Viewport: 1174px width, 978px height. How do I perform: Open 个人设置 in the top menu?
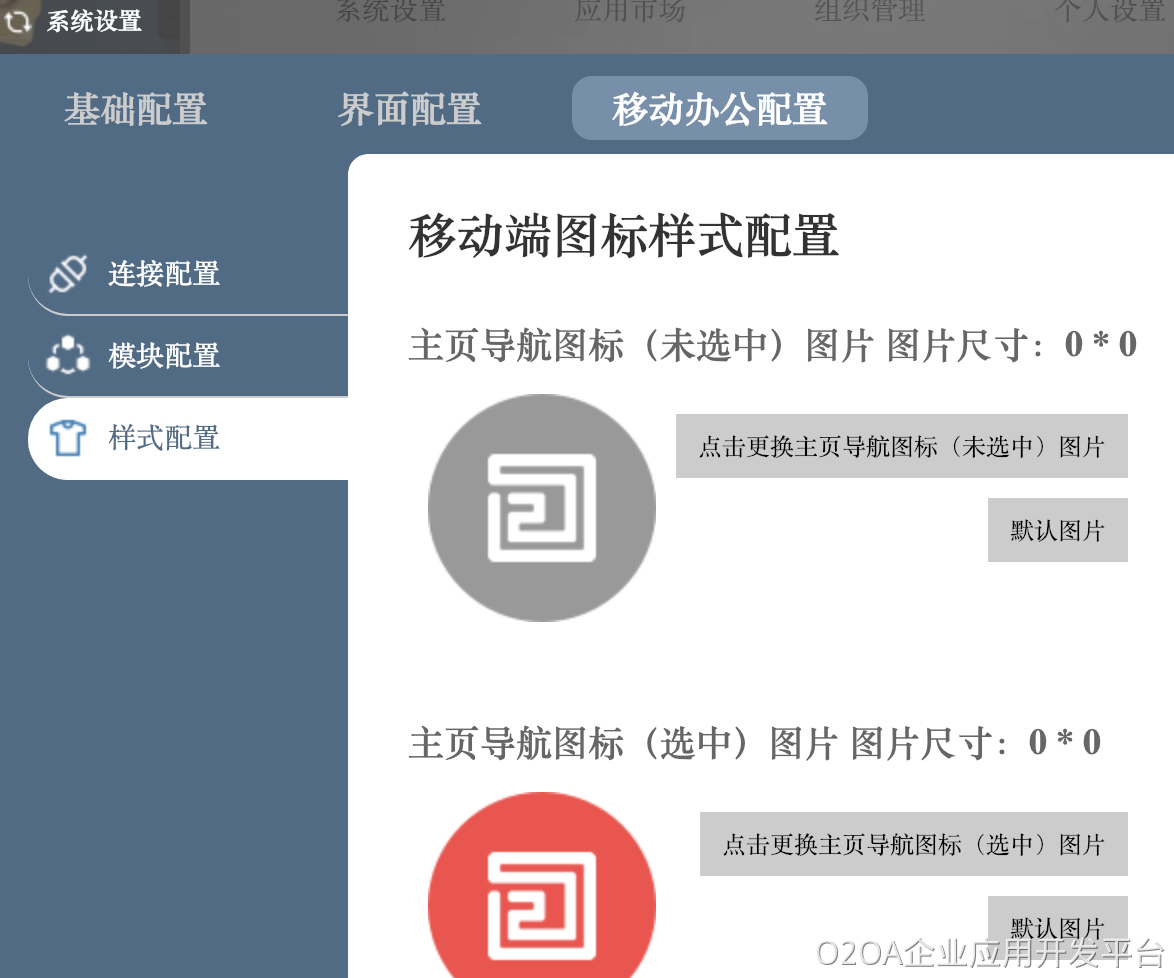(x=1110, y=12)
